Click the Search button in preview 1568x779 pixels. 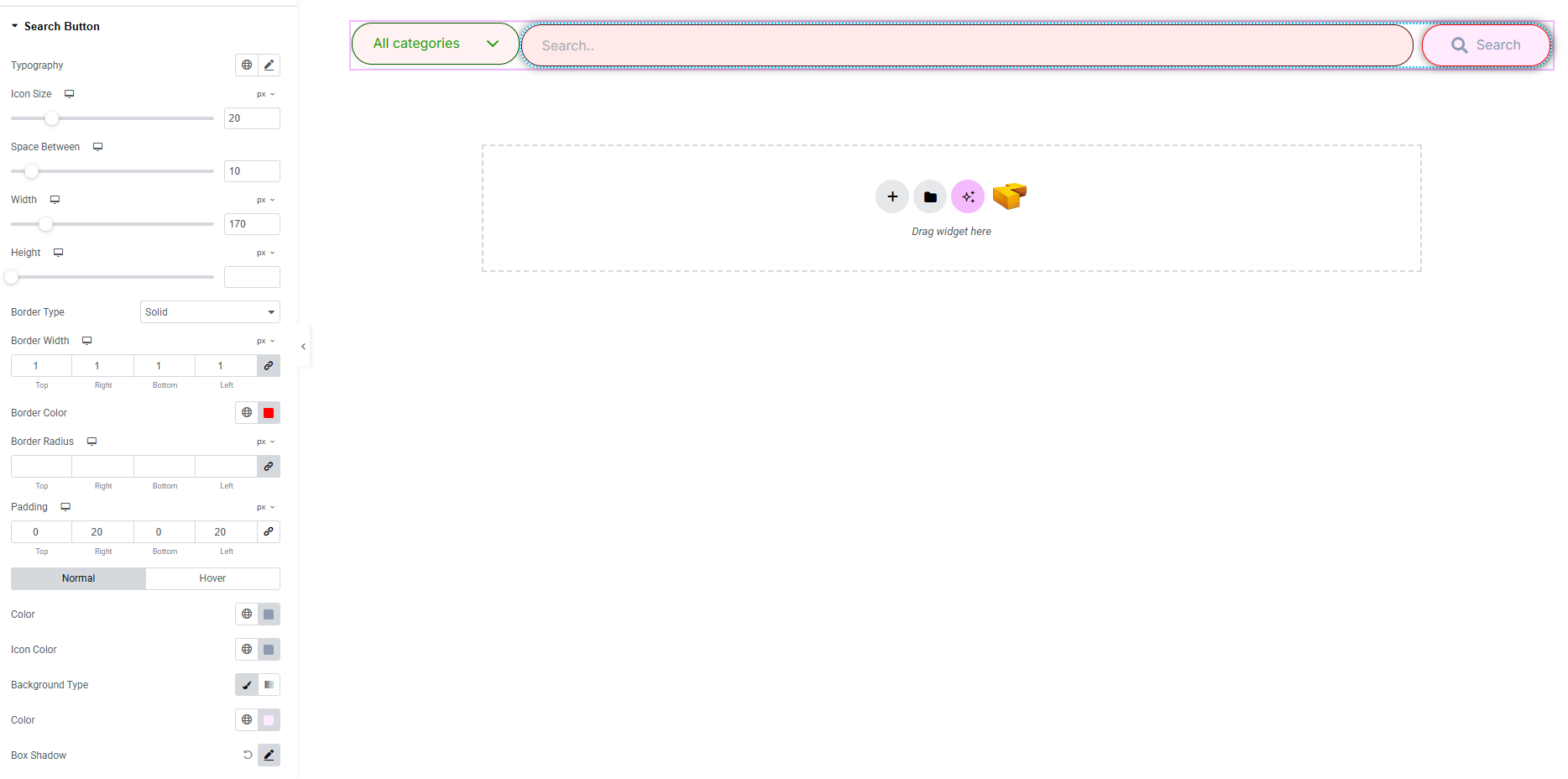(x=1486, y=45)
